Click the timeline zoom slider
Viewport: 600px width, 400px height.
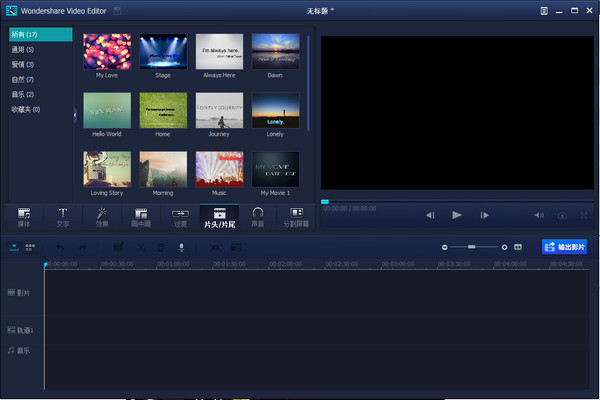(474, 247)
